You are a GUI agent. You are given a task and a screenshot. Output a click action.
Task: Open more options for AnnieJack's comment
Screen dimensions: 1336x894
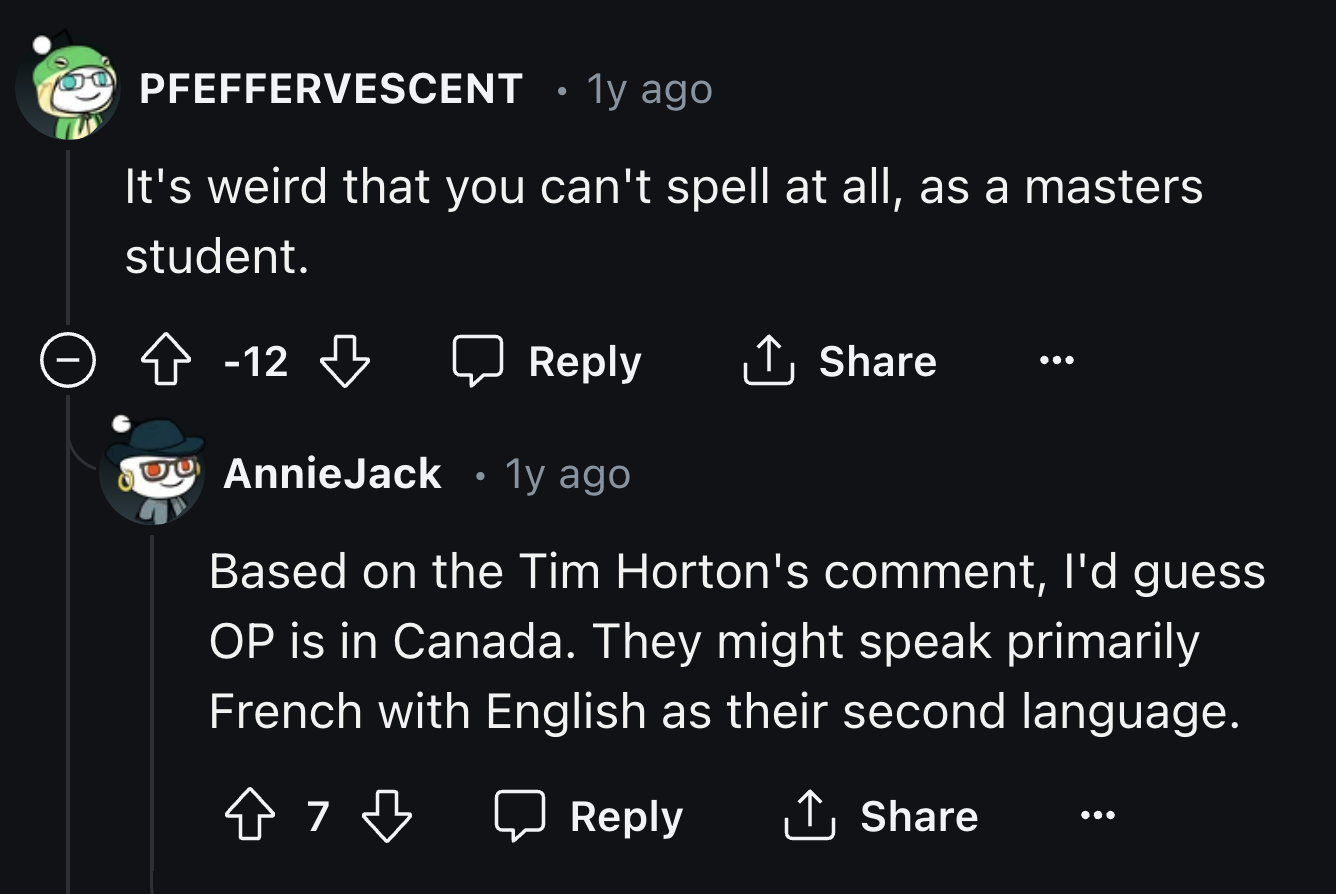(1096, 817)
